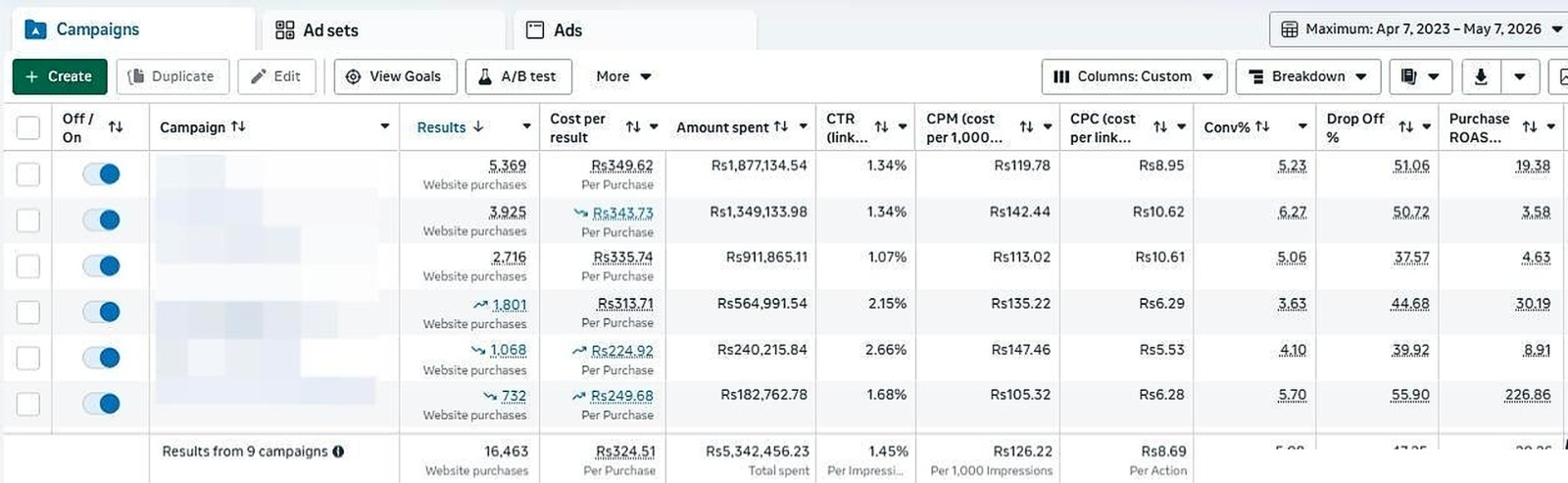The image size is (1568, 483).
Task: Tick the checkbox for the 3,925 results row
Action: [x=28, y=220]
